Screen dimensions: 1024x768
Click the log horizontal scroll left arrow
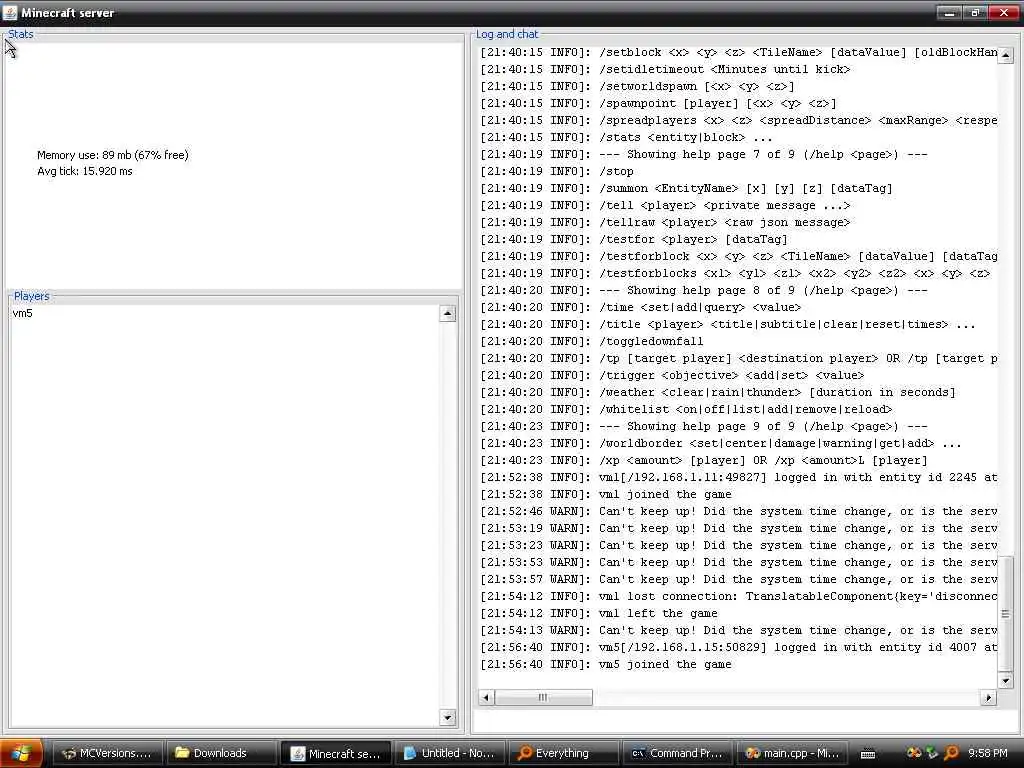pyautogui.click(x=486, y=697)
